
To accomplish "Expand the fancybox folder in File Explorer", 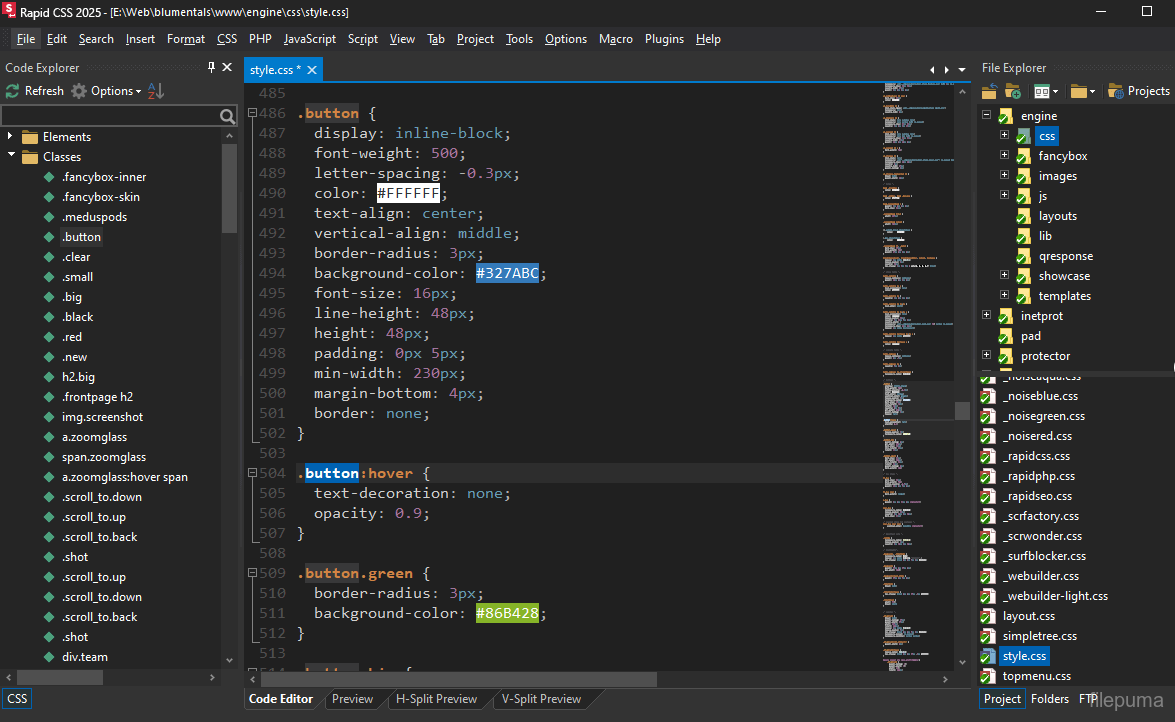I will [x=1004, y=156].
